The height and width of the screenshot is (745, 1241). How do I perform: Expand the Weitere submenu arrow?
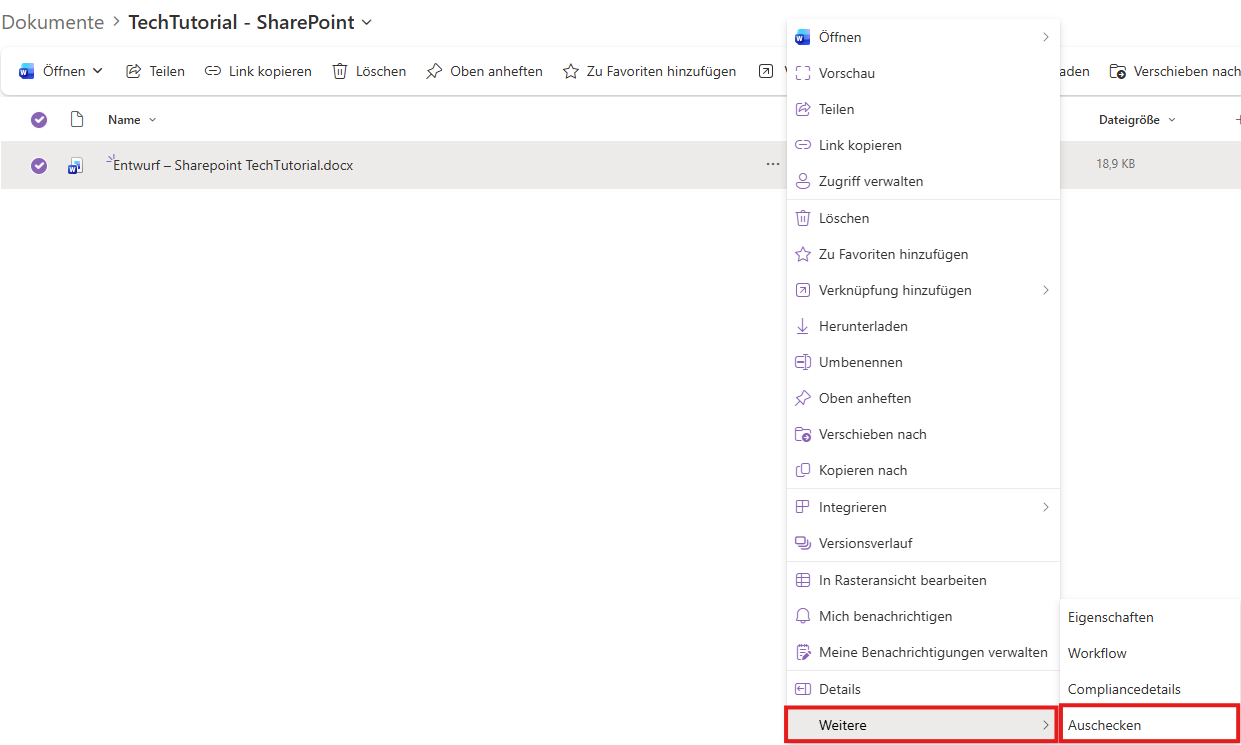1046,725
